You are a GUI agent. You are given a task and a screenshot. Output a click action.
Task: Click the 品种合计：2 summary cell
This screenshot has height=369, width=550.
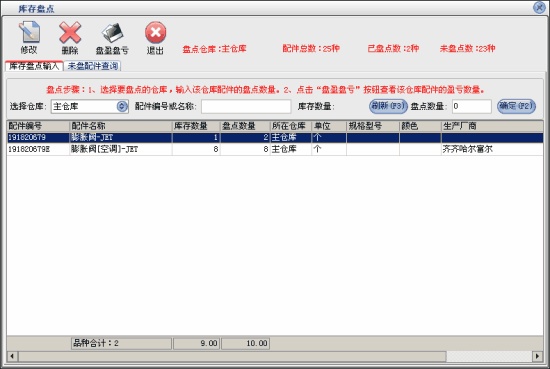[121, 343]
